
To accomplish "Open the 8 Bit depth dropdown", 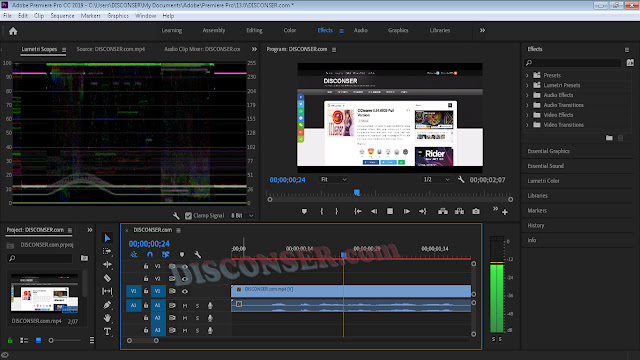I will click(x=242, y=216).
